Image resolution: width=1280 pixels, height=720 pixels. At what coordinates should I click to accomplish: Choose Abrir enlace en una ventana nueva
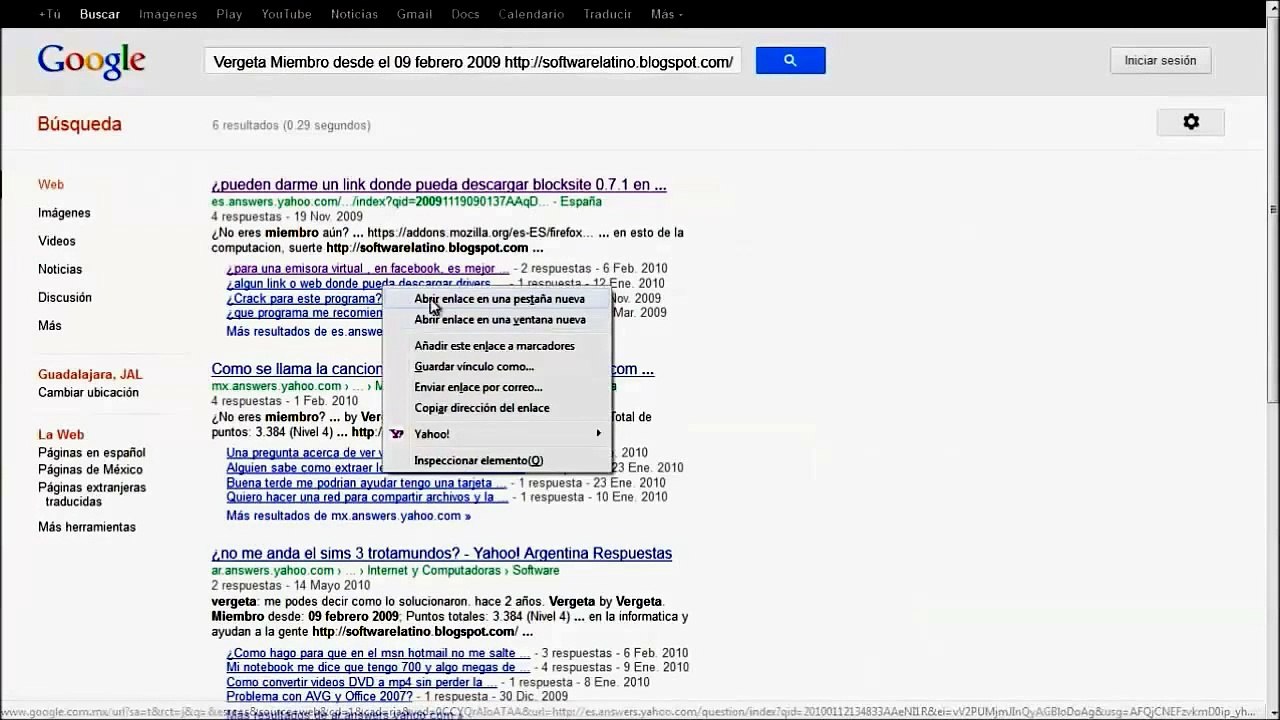tap(499, 320)
